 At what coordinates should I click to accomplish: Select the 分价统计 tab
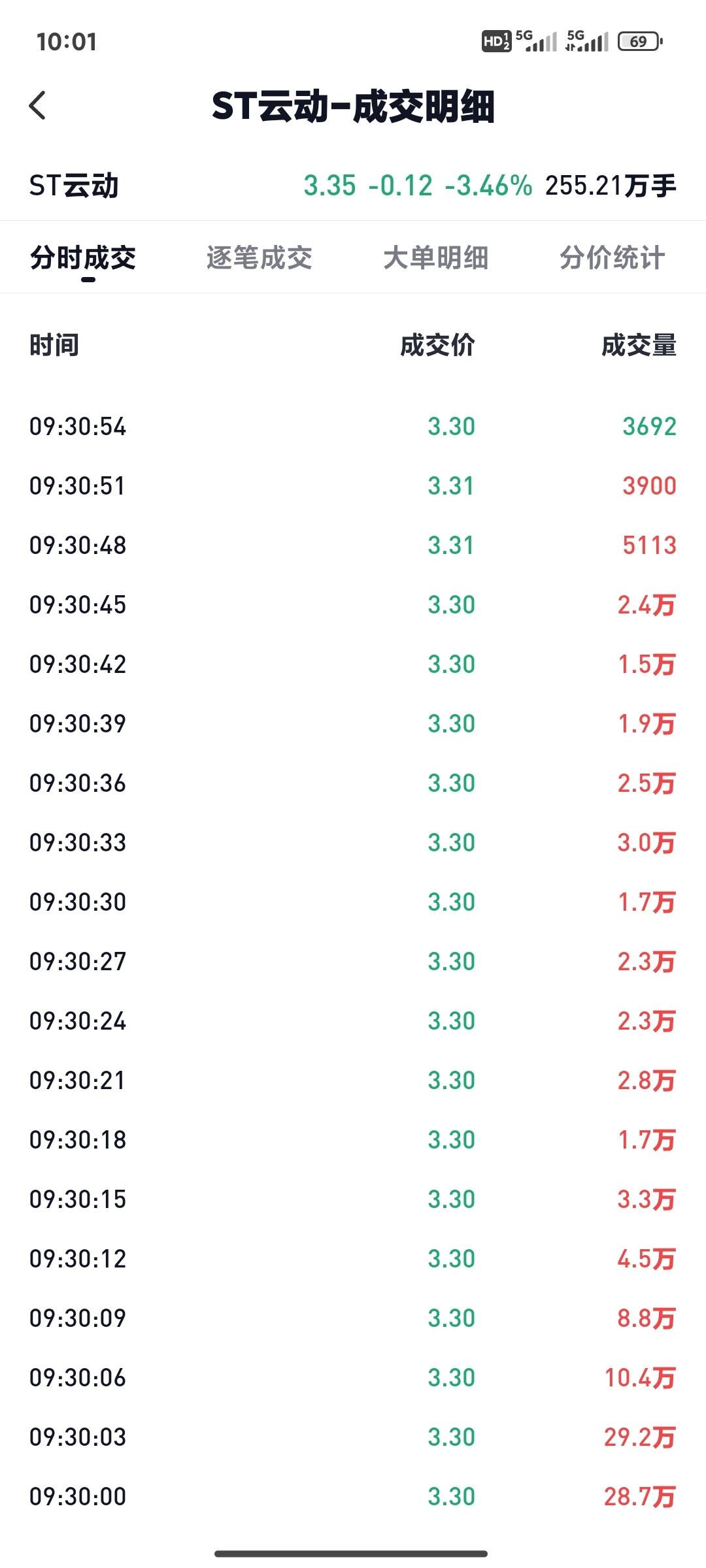click(x=613, y=257)
